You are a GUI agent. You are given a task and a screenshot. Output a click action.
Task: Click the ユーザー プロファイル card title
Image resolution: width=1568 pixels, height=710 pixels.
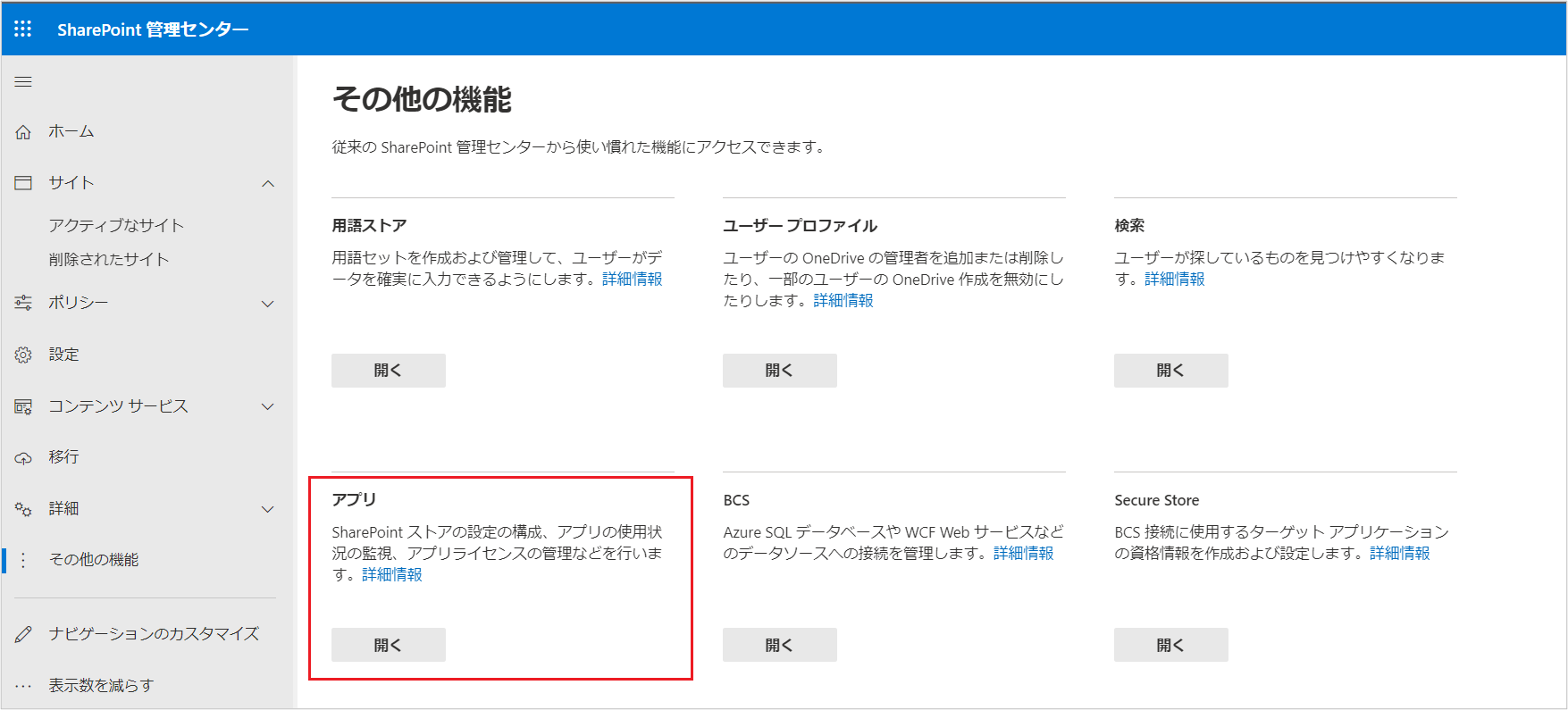point(800,226)
